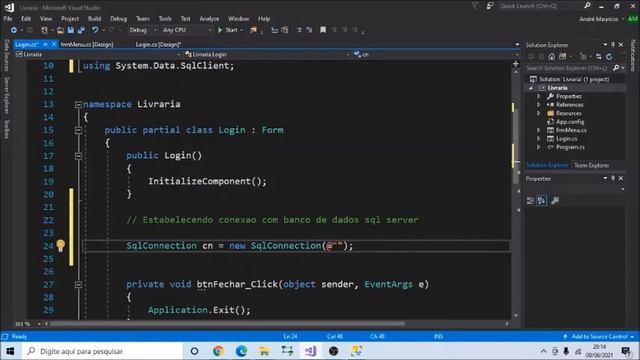Open the Windows Start menu
Screen dimensions: 640x360
[10, 351]
